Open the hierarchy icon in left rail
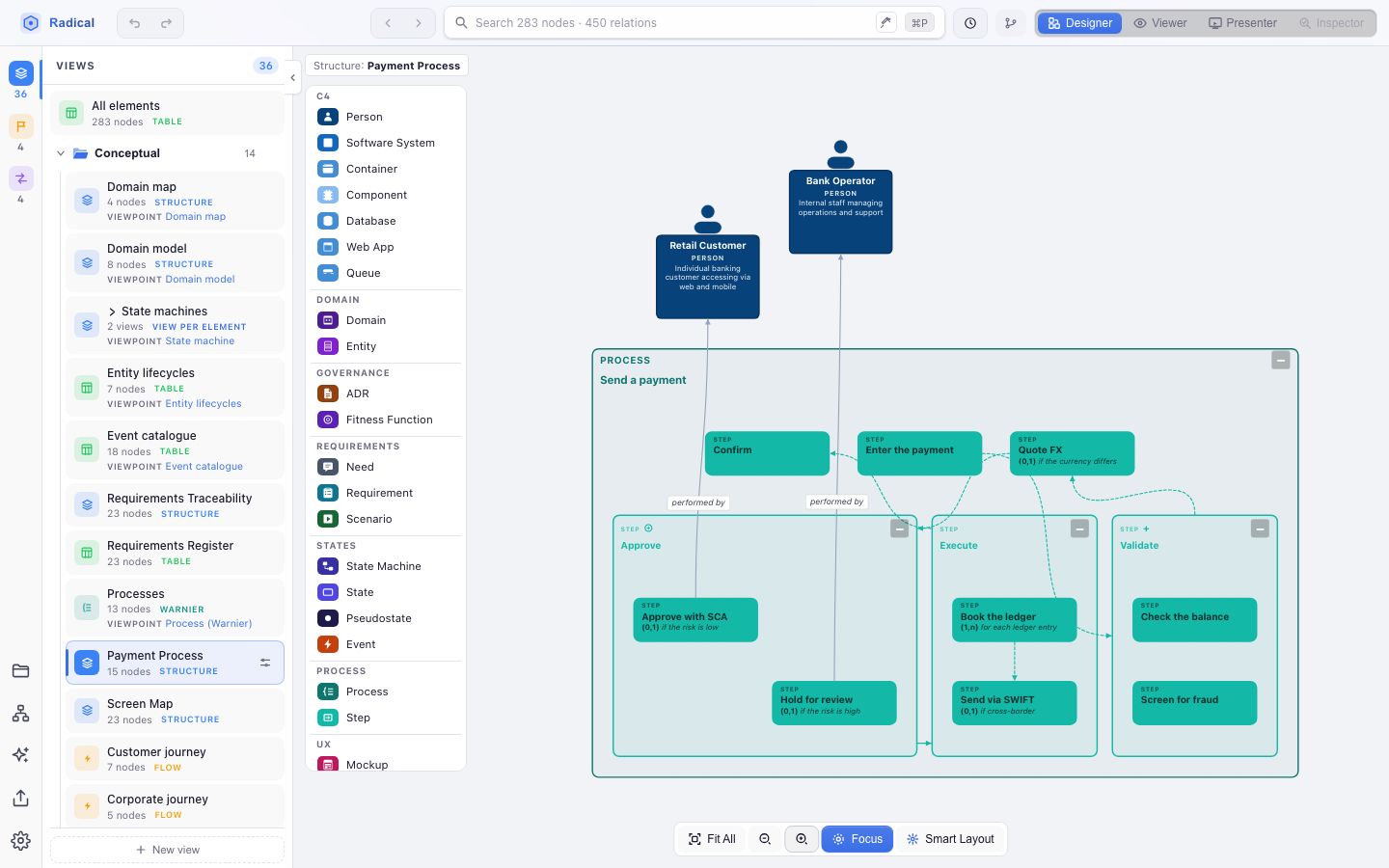 pos(20,714)
